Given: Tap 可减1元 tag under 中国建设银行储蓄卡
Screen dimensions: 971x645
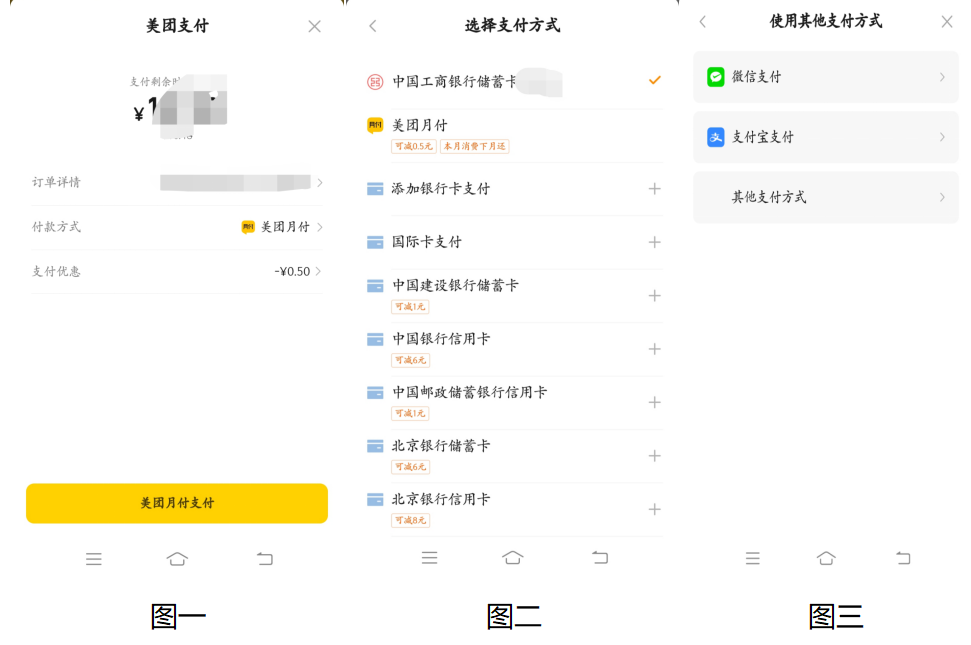Looking at the screenshot, I should click(411, 306).
